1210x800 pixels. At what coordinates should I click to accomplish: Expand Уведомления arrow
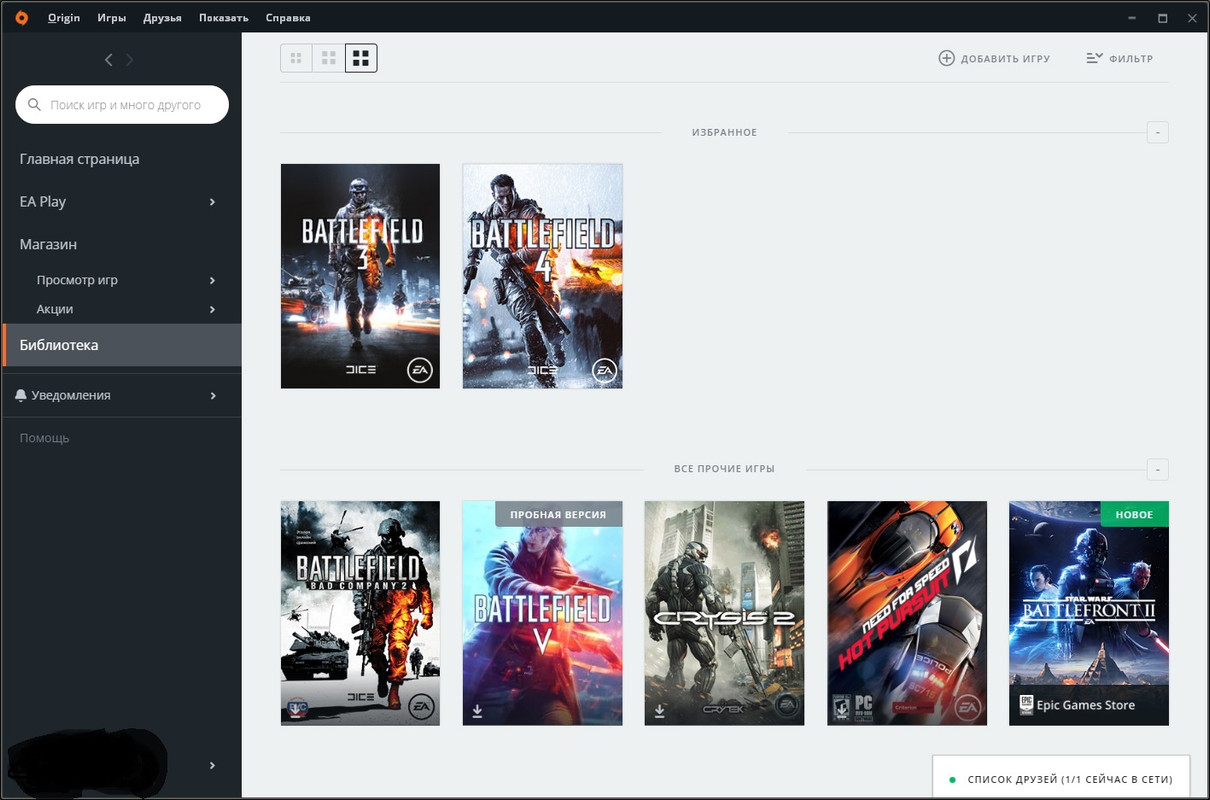tap(212, 396)
